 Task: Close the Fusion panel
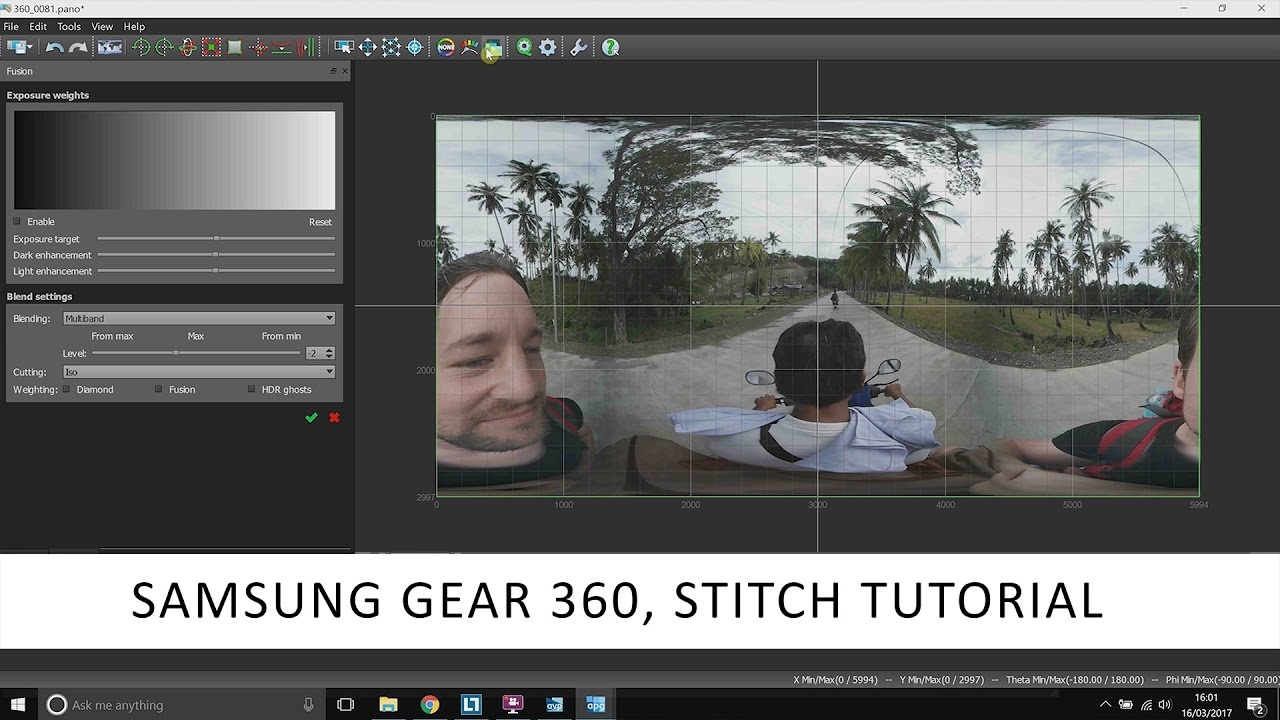point(345,71)
